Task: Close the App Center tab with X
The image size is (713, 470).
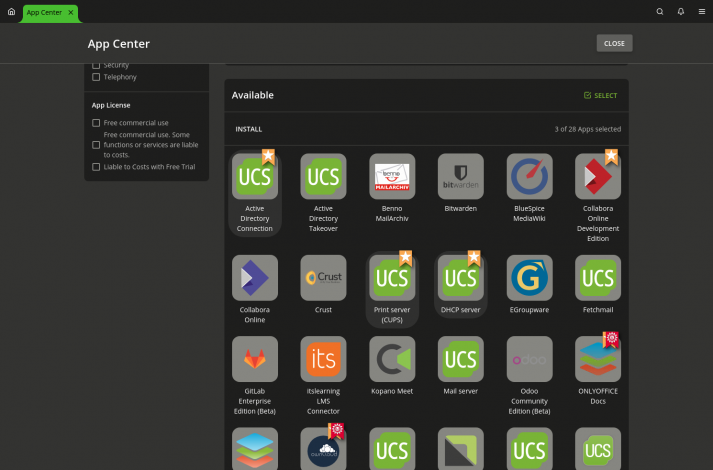Action: (x=70, y=12)
